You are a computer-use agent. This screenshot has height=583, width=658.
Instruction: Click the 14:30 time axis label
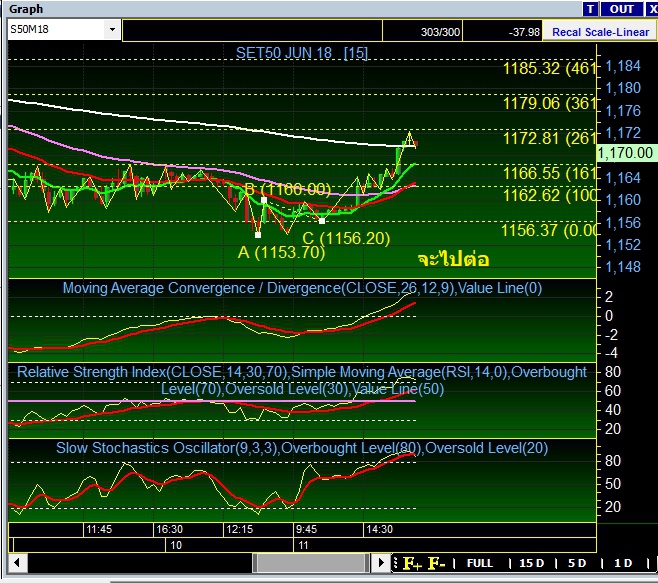click(x=379, y=529)
